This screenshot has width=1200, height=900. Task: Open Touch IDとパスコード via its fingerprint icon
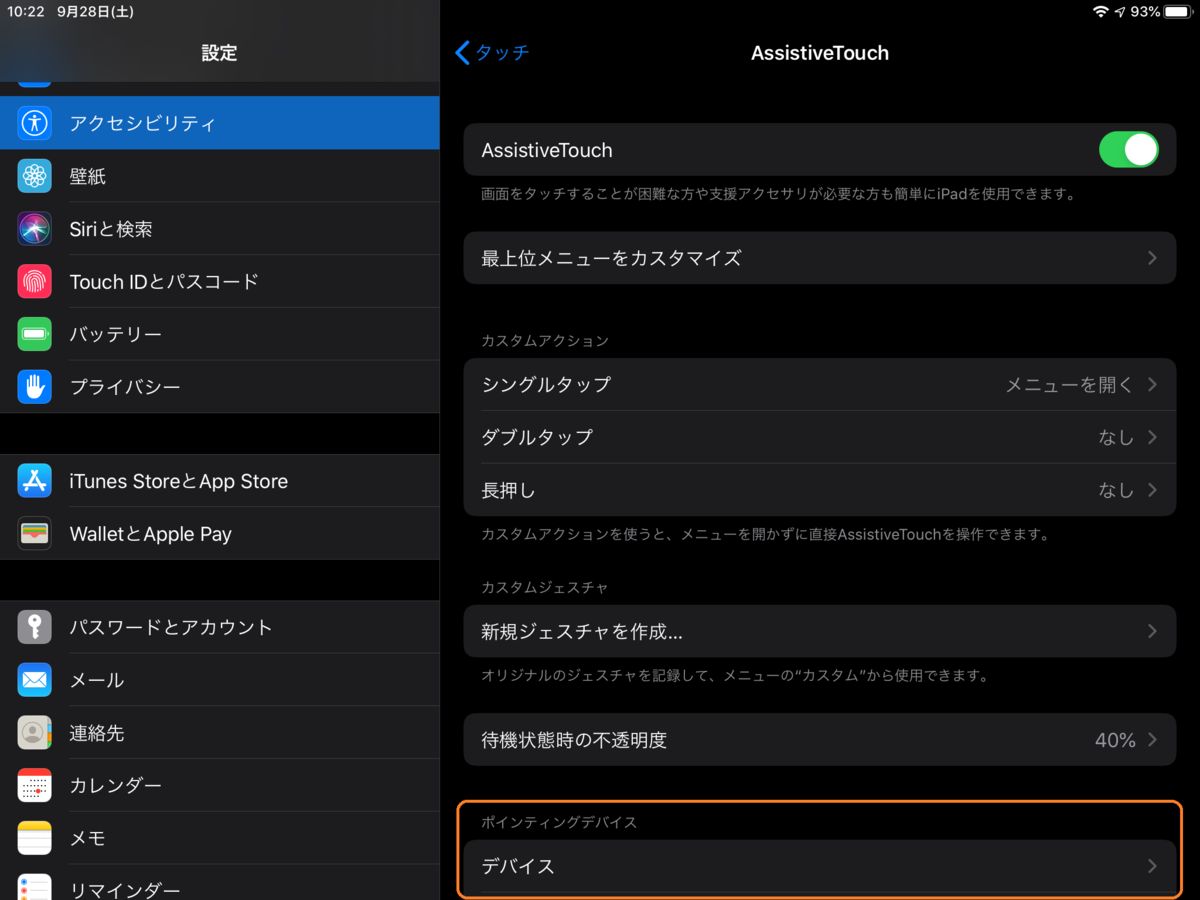35,281
